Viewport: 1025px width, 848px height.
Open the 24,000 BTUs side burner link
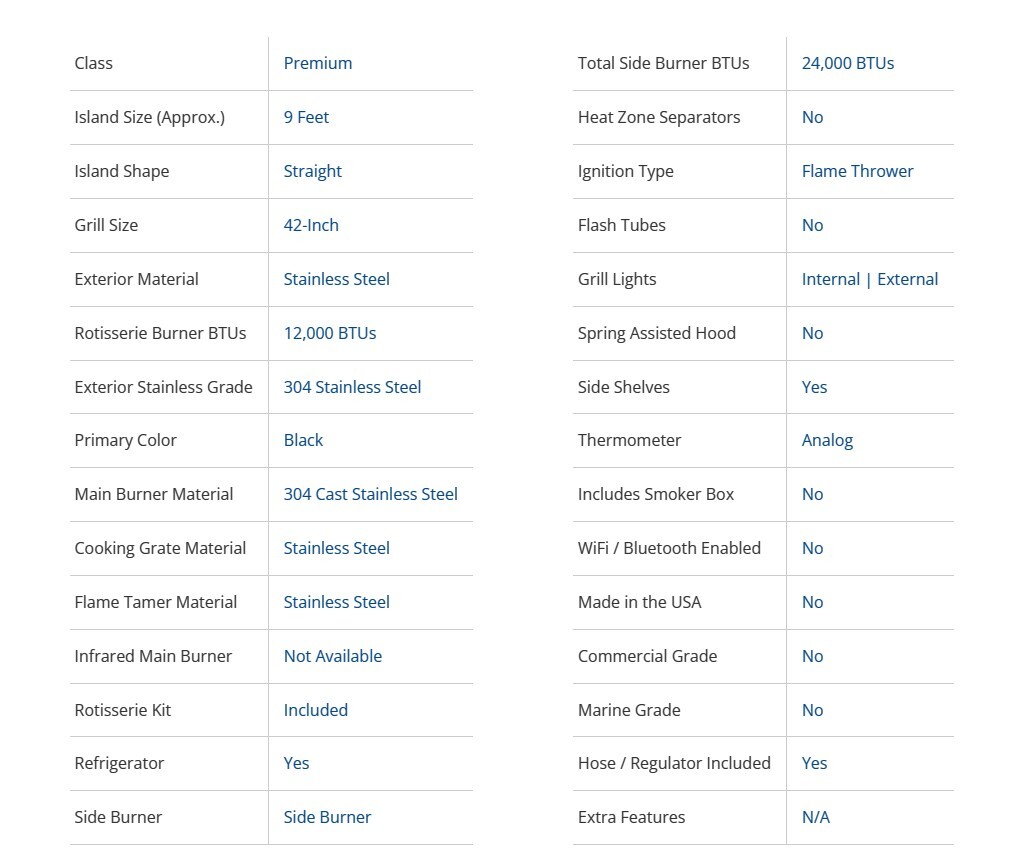coord(847,63)
